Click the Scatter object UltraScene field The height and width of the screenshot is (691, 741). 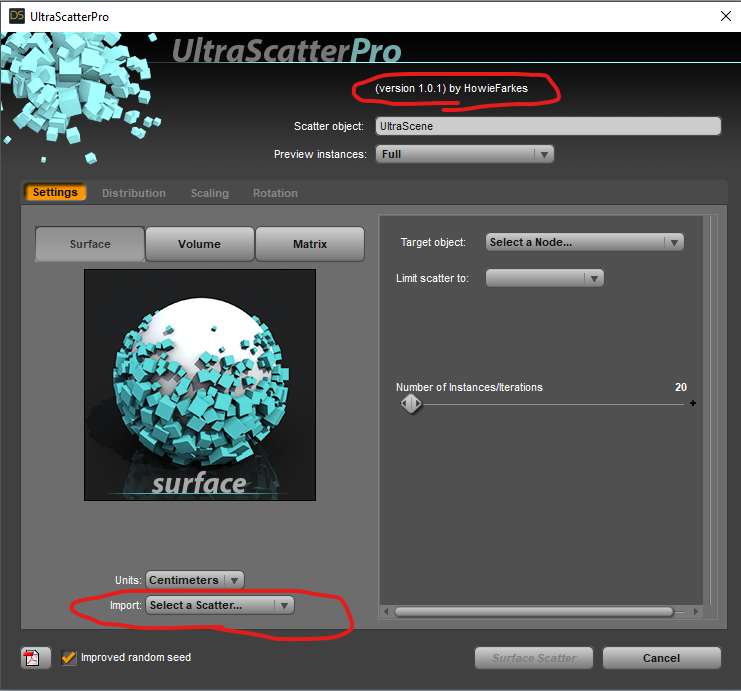[x=548, y=126]
